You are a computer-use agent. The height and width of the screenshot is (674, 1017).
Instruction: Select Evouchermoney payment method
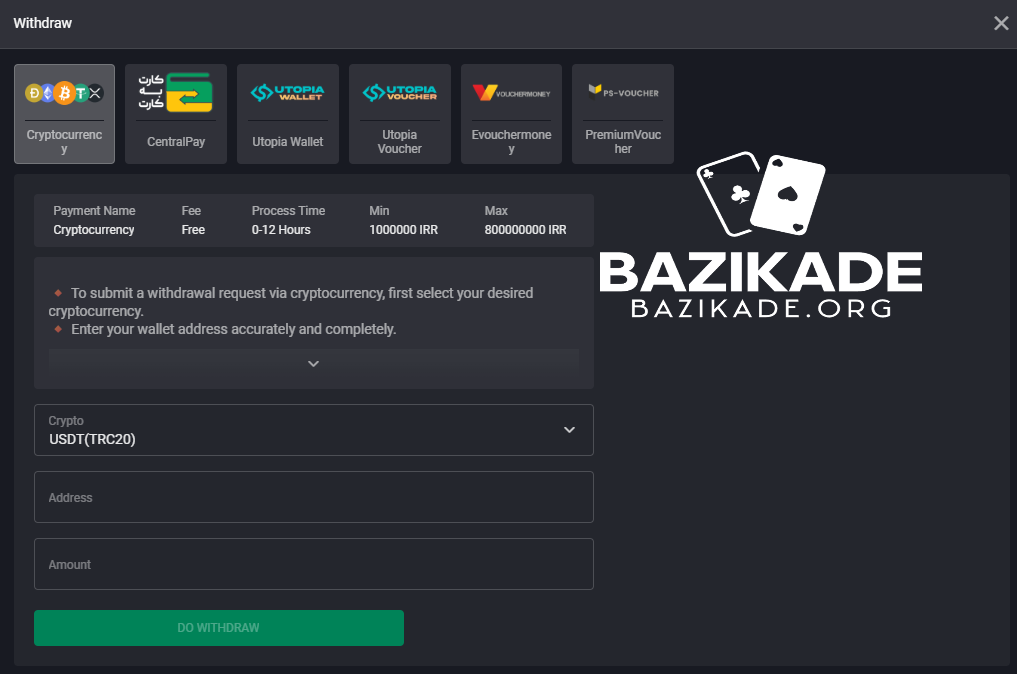point(511,114)
